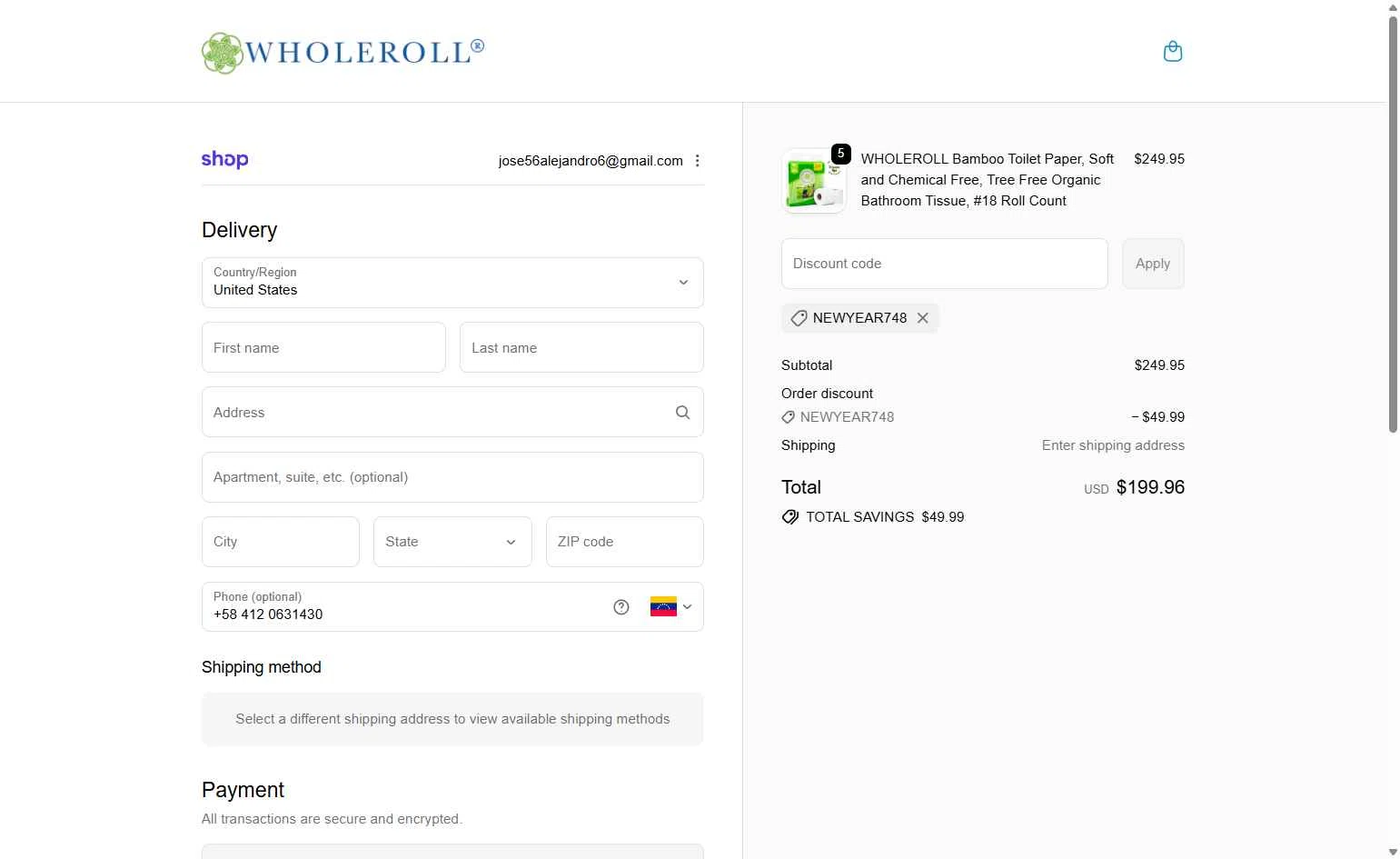Expand phone country code chevron

pos(687,607)
